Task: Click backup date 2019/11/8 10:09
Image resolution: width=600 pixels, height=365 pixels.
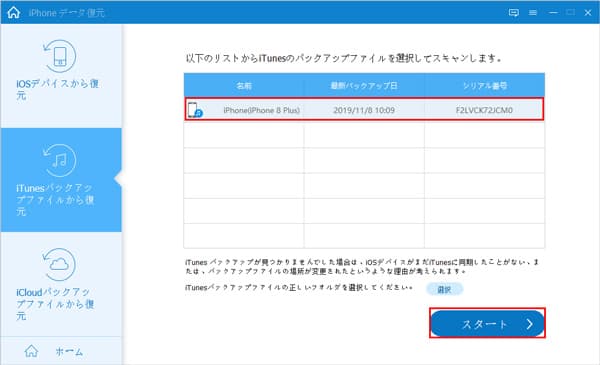Action: coord(364,110)
